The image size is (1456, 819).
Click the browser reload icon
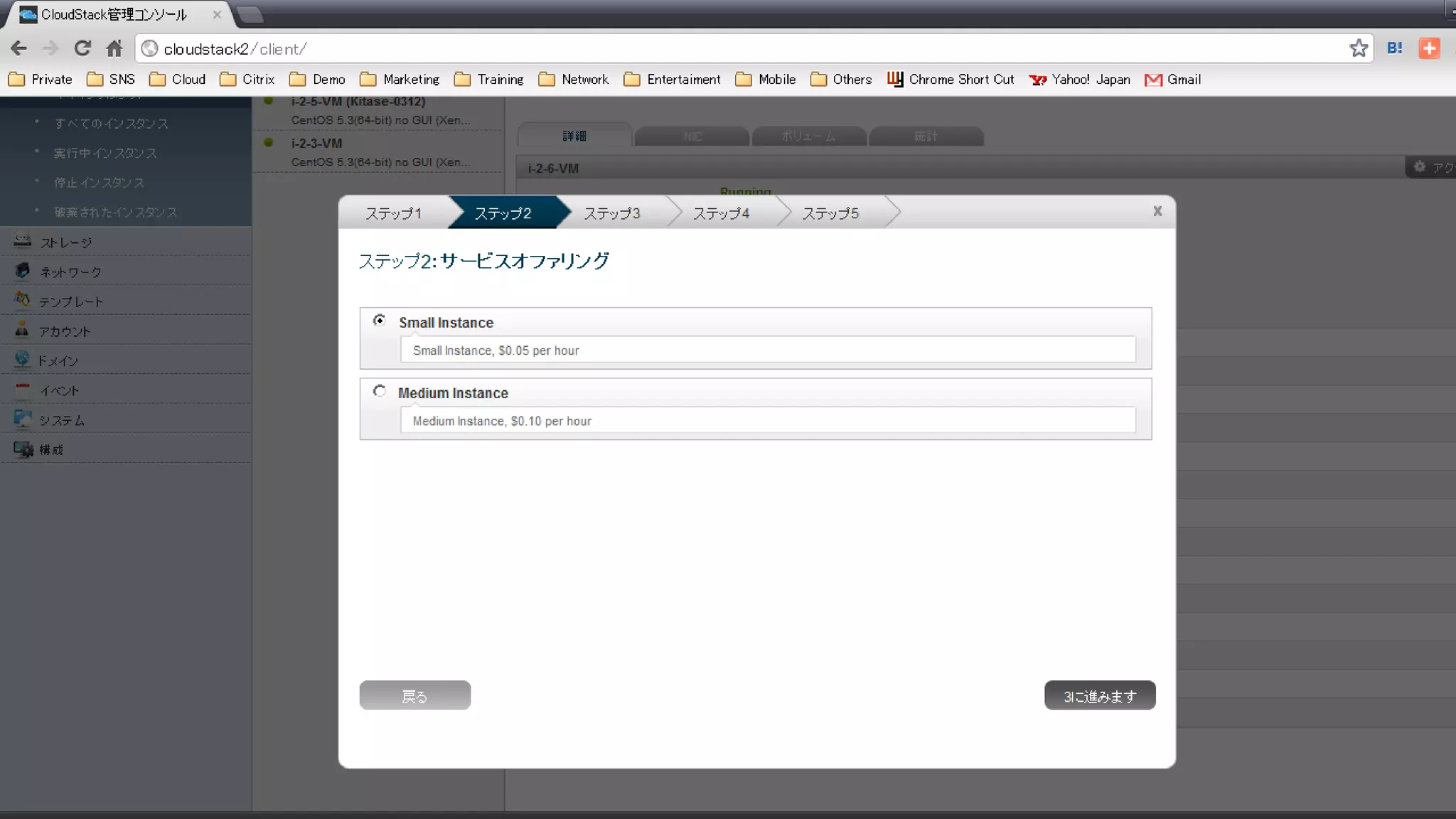pos(82,48)
